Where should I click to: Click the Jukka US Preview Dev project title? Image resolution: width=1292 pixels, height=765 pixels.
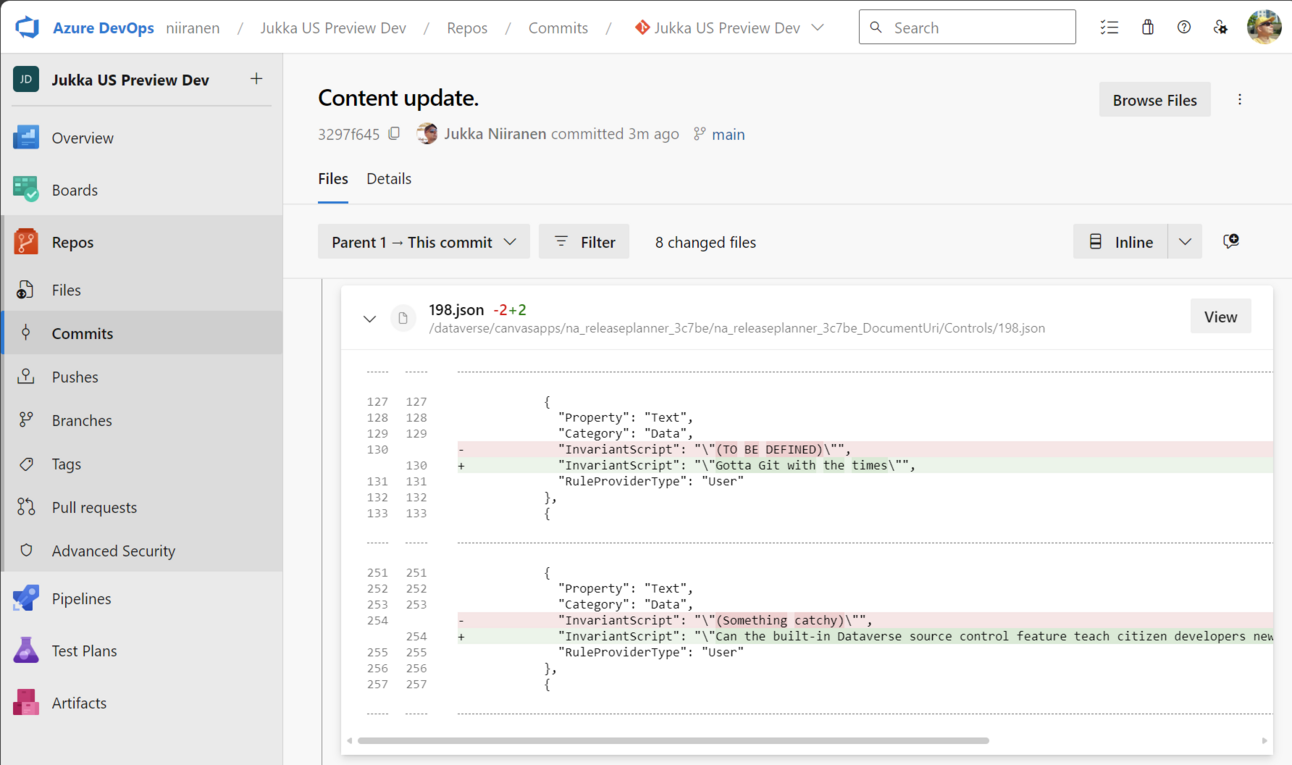(x=130, y=80)
